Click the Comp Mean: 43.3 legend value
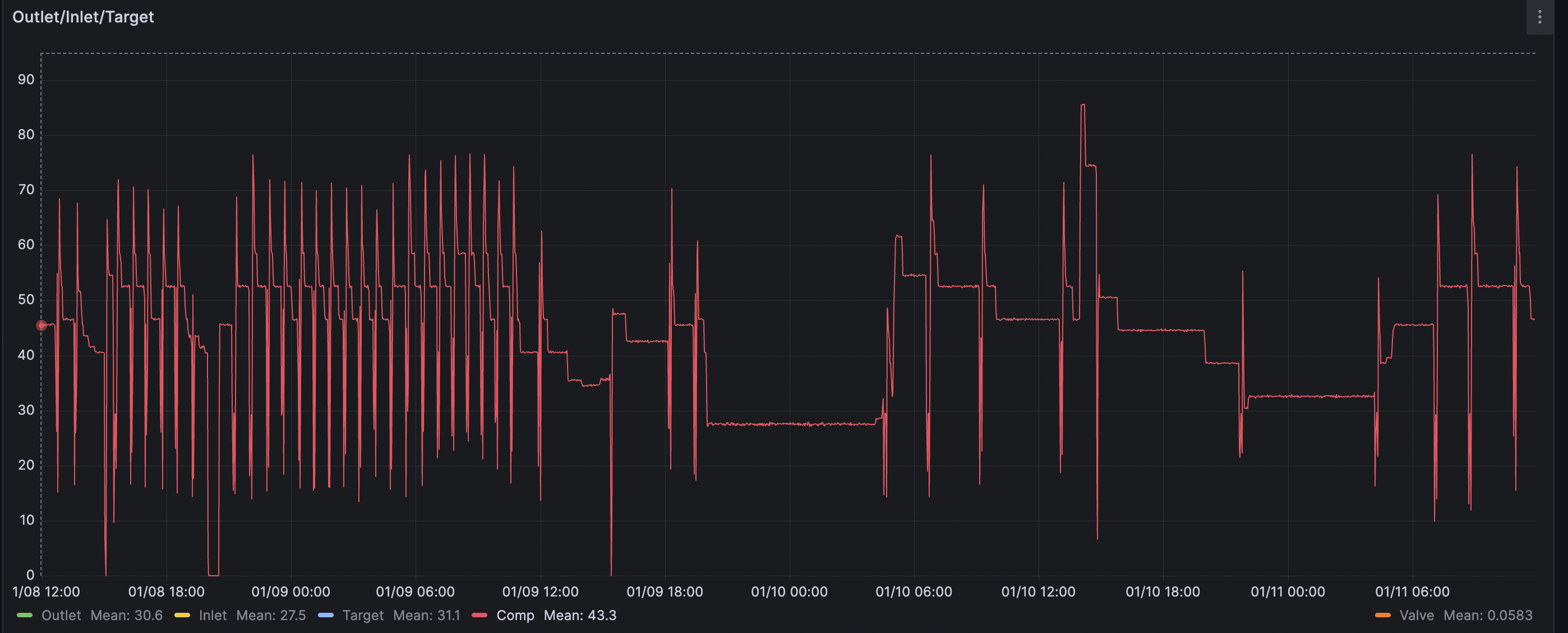The height and width of the screenshot is (633, 1568). click(x=579, y=616)
